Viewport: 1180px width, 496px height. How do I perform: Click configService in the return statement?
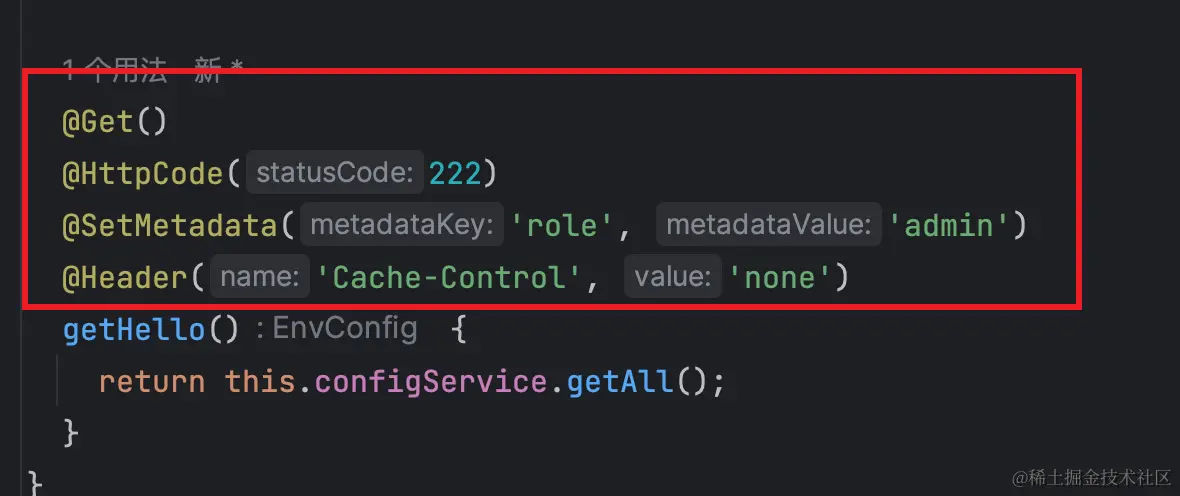pos(431,382)
